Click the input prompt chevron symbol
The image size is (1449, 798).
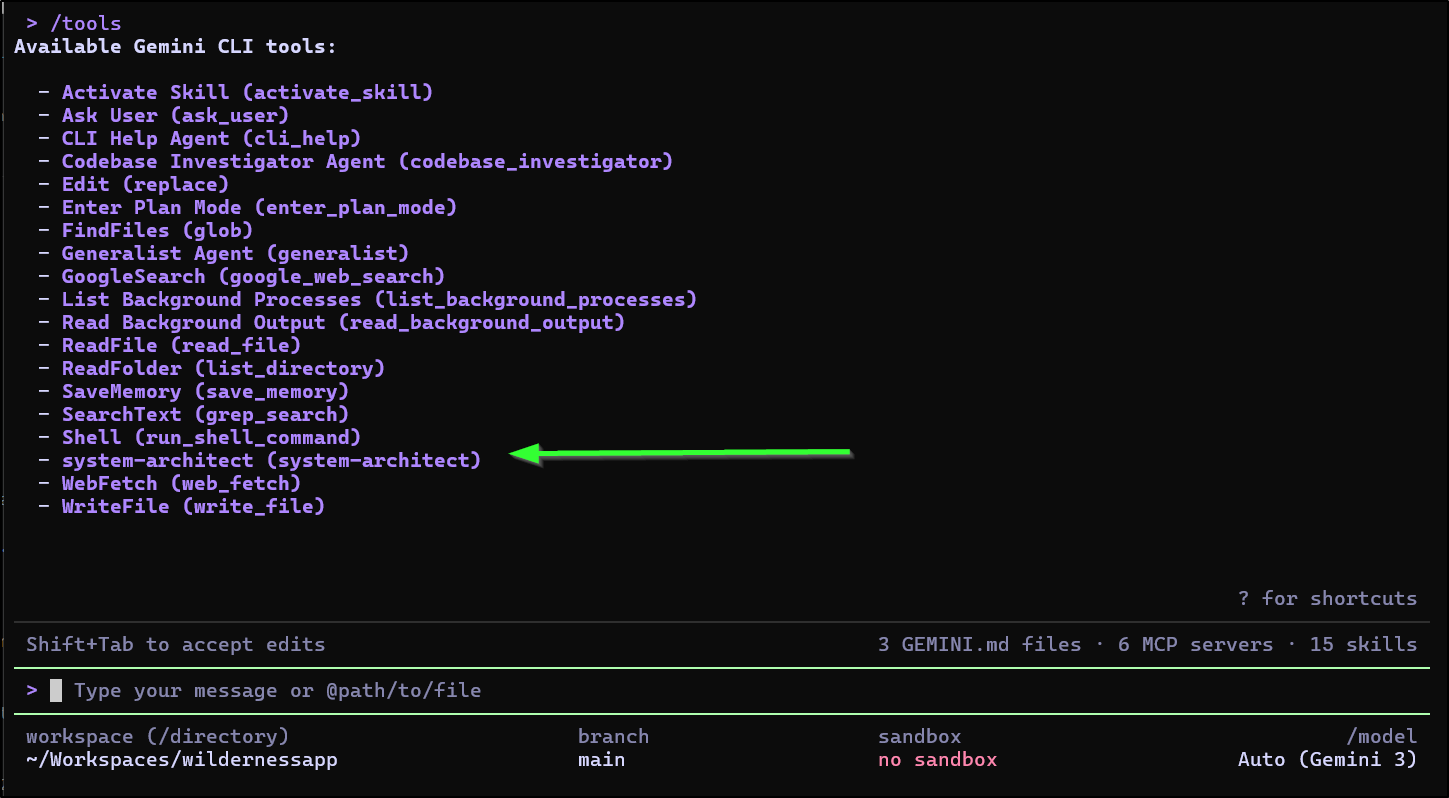click(x=32, y=690)
